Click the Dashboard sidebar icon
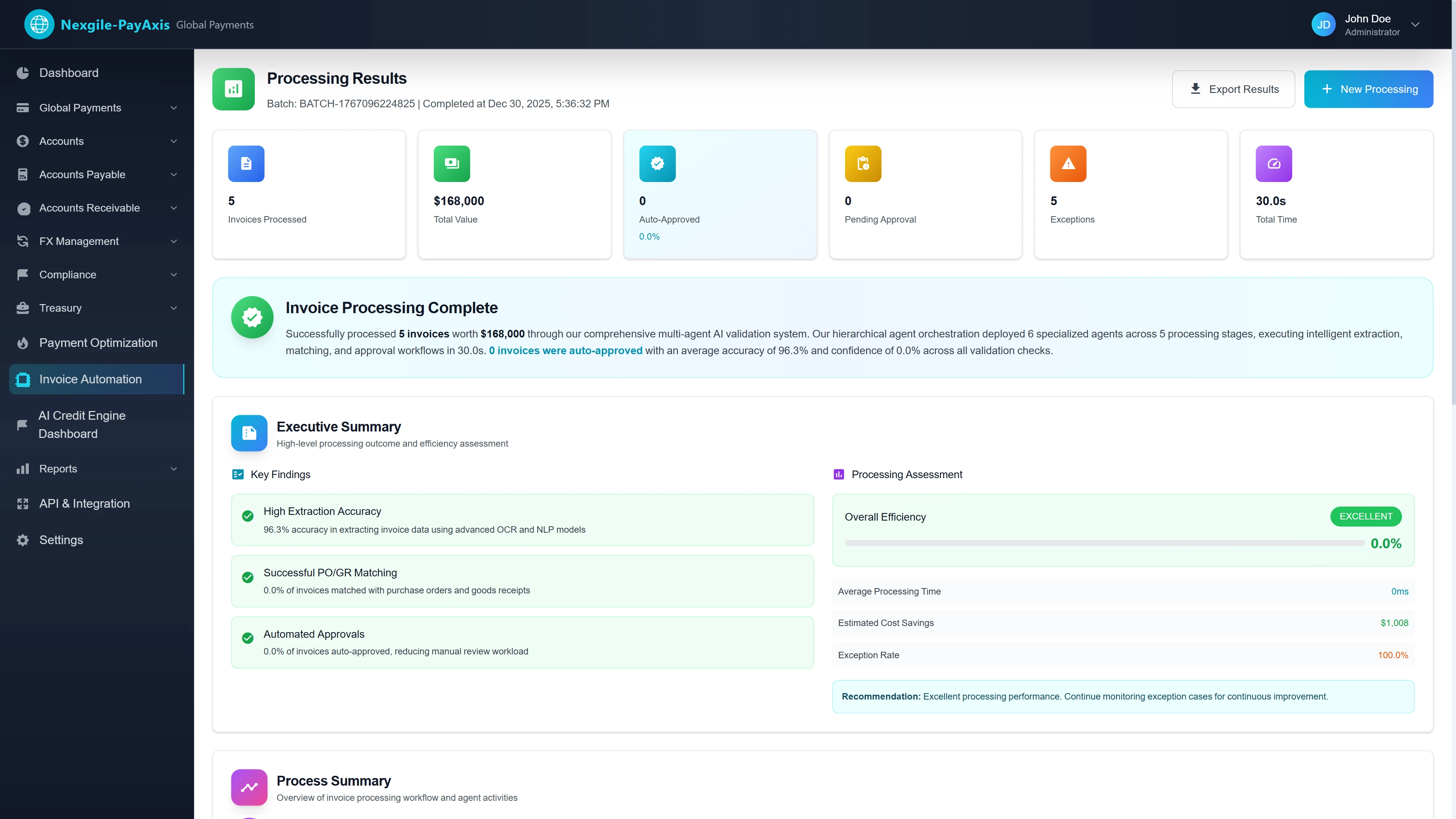1456x819 pixels. (x=23, y=72)
